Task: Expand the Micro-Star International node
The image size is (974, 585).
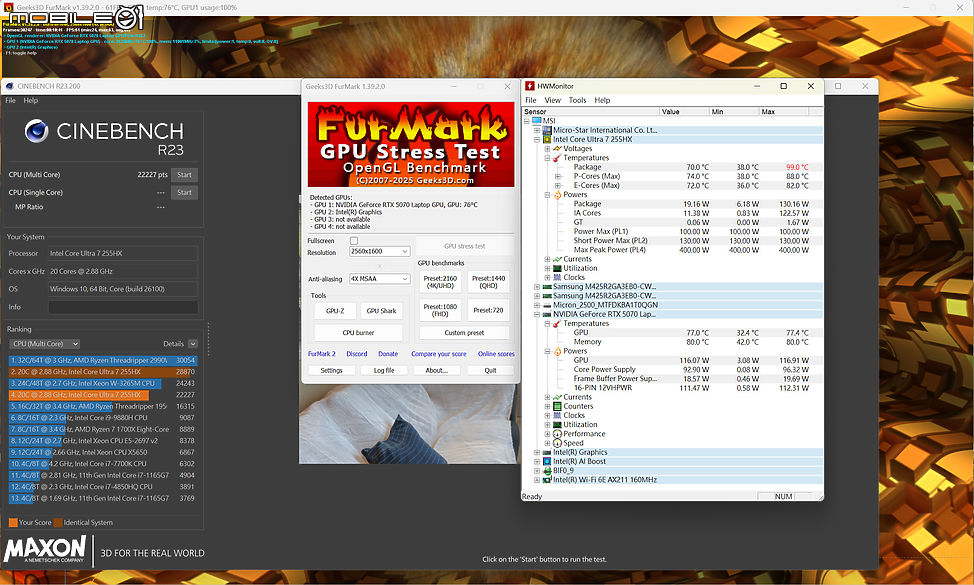Action: click(537, 130)
